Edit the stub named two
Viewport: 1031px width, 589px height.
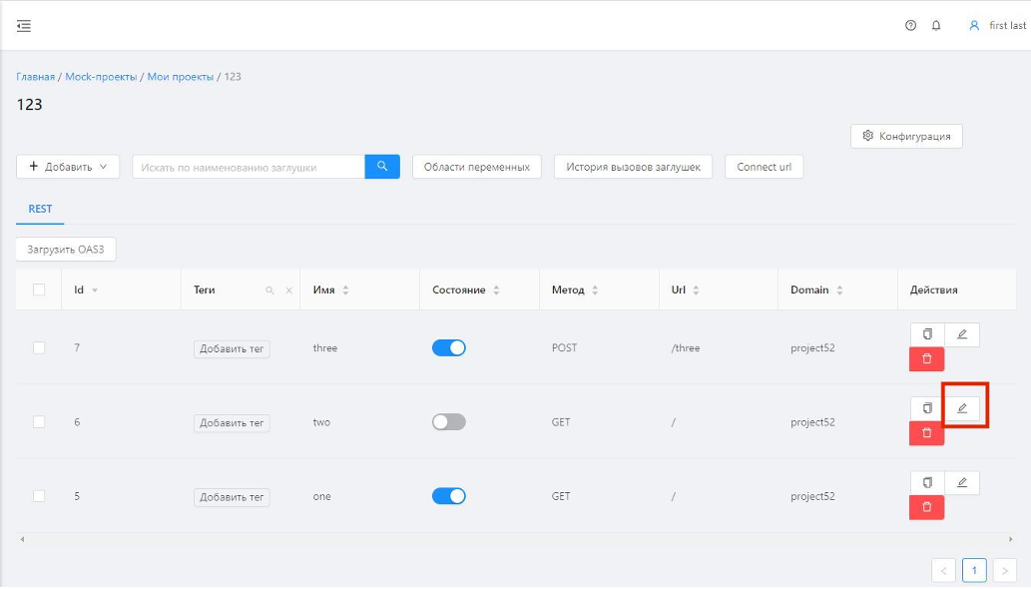coord(962,408)
